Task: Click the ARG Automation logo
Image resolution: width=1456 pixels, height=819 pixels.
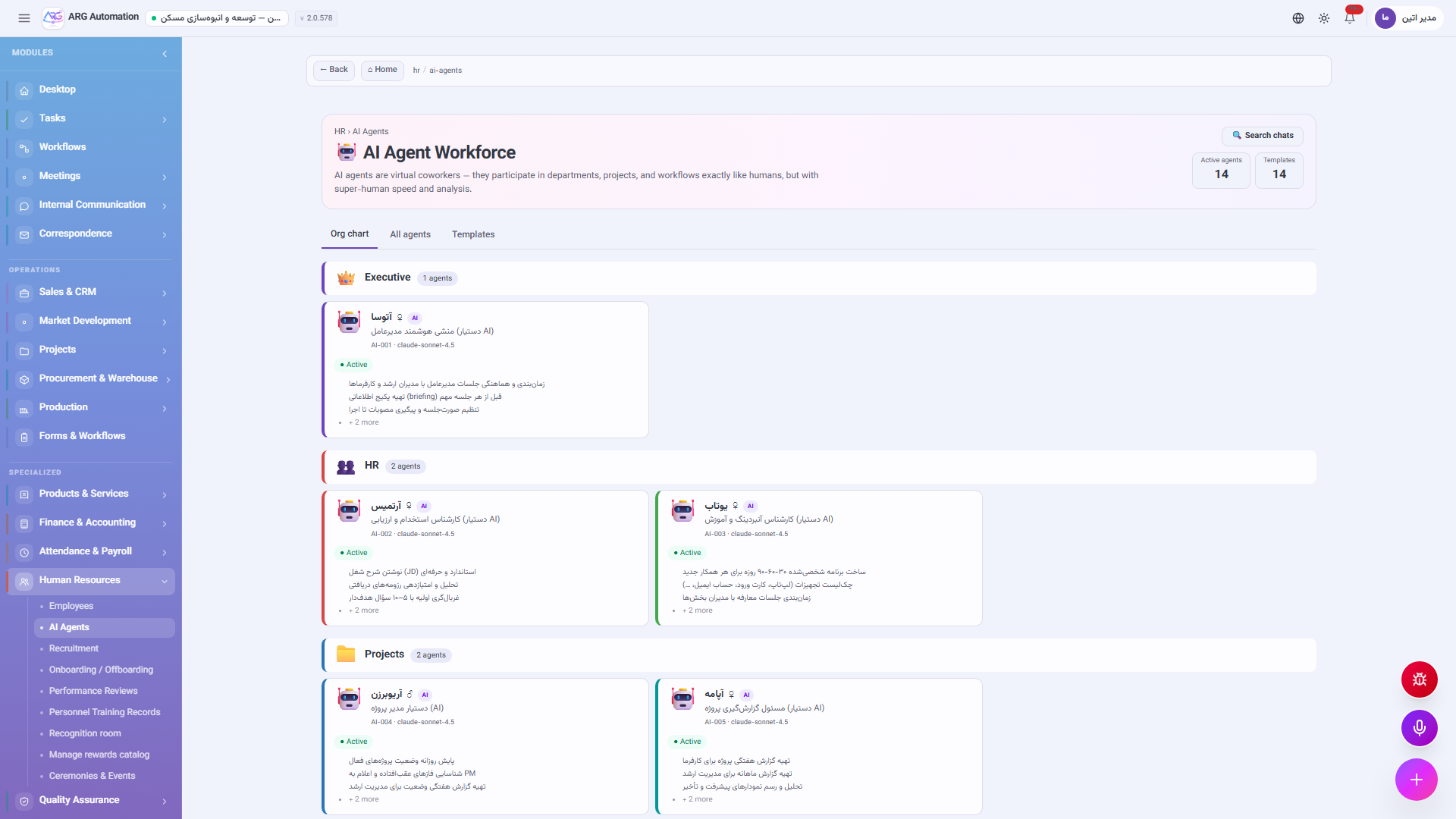Action: pyautogui.click(x=53, y=17)
